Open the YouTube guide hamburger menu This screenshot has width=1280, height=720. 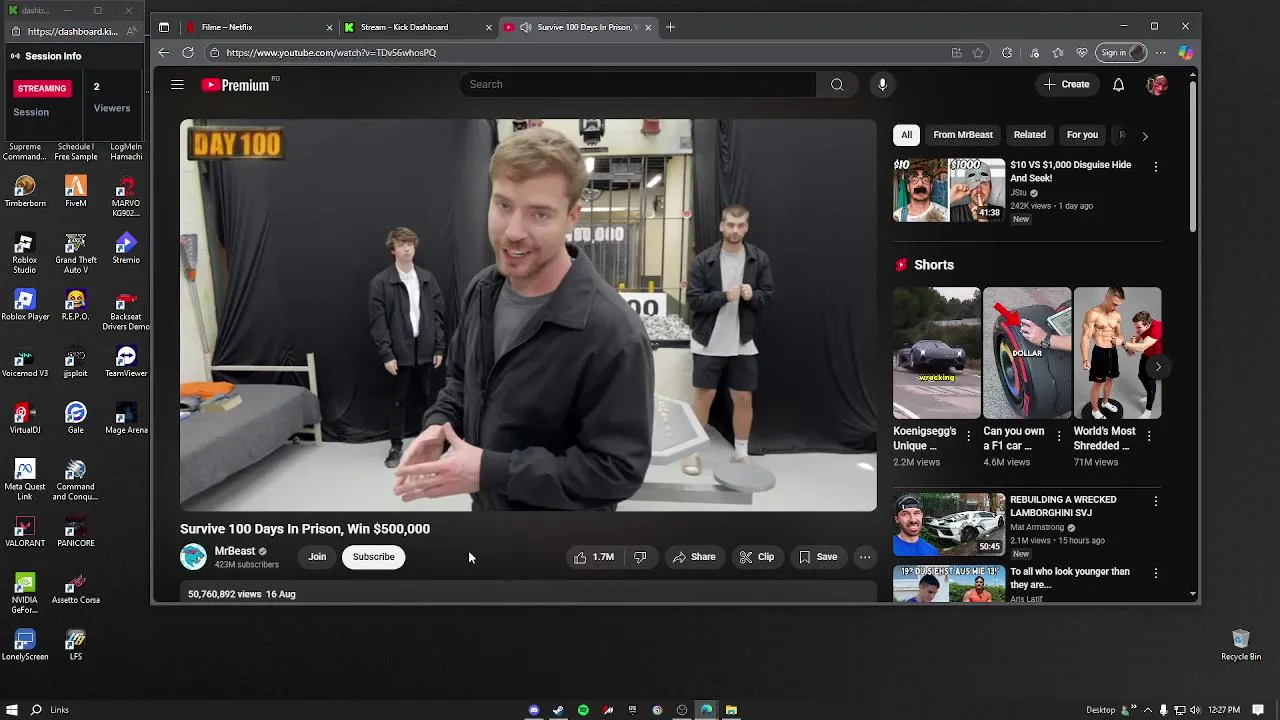coord(177,85)
